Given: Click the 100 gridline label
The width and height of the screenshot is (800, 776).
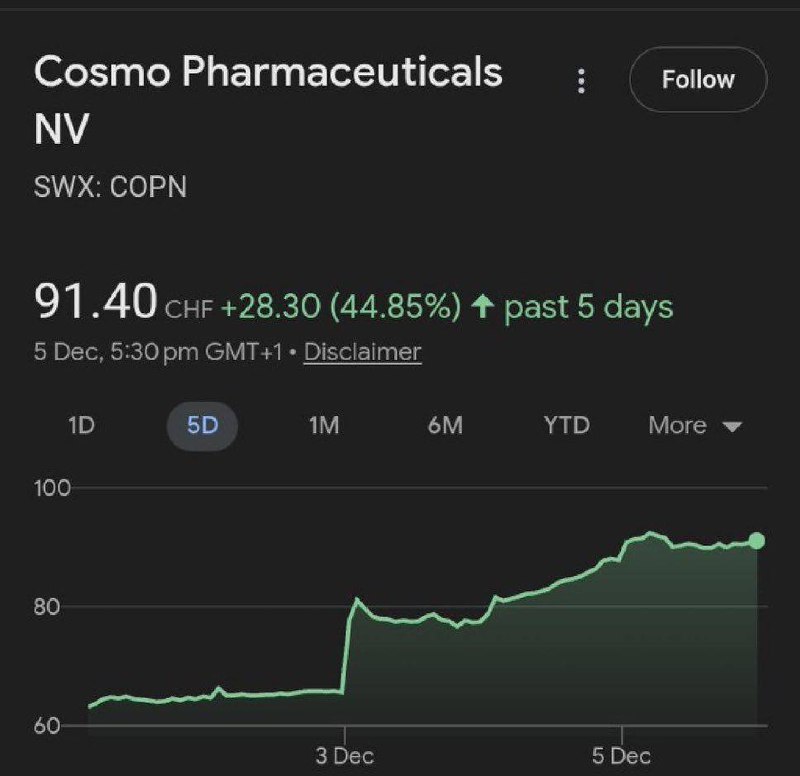Looking at the screenshot, I should (52, 488).
